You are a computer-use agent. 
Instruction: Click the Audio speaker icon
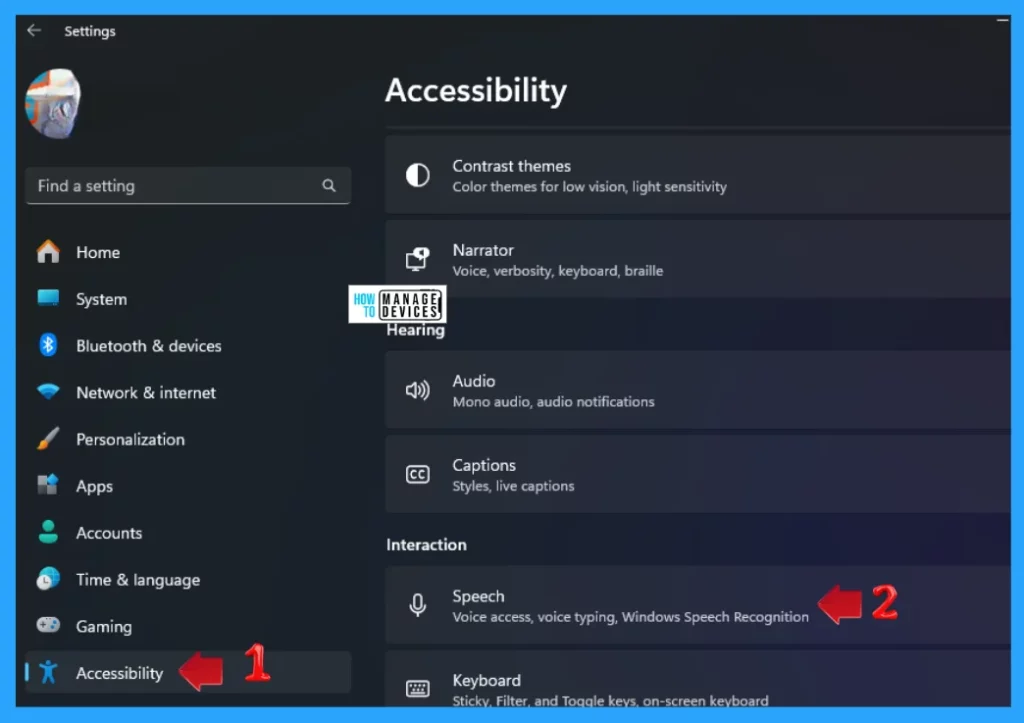coord(417,391)
